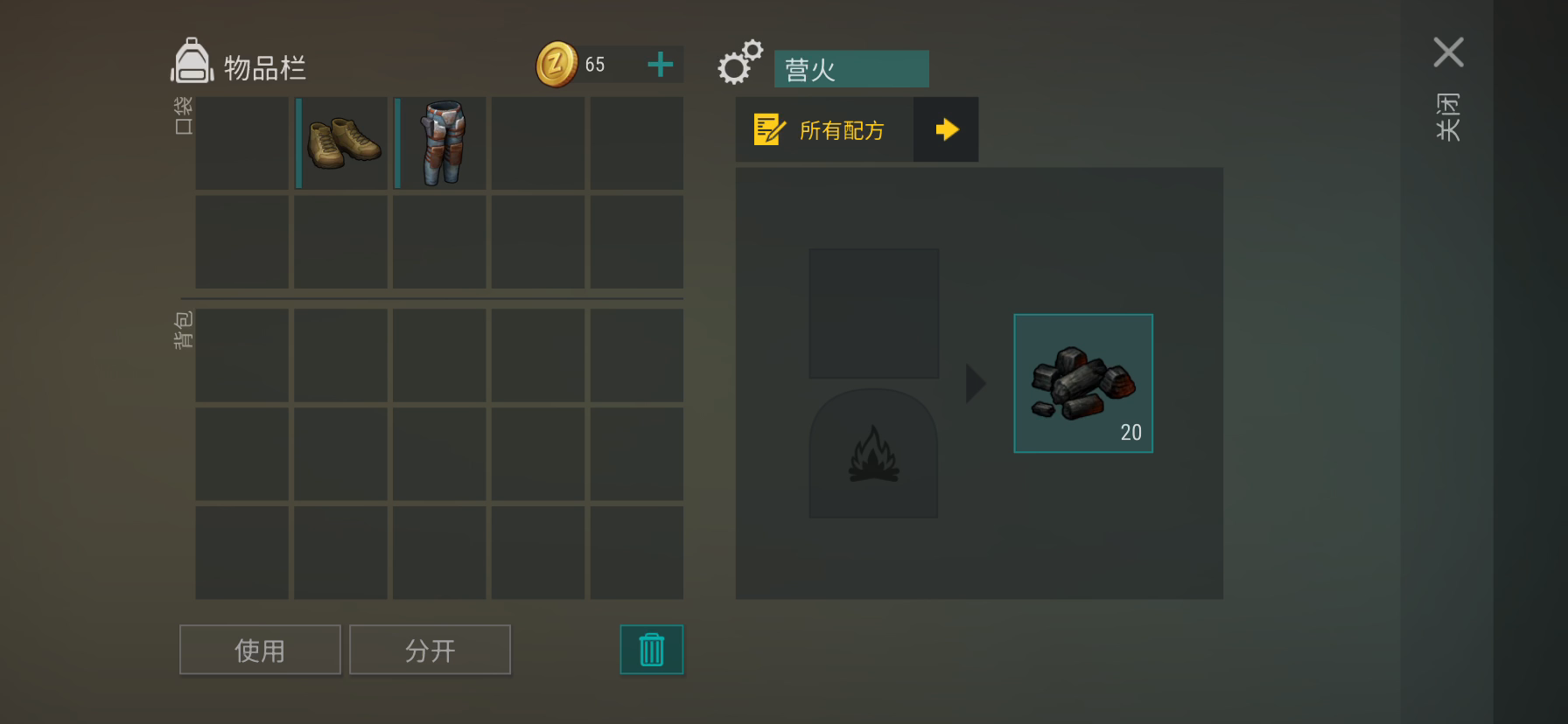Image resolution: width=1568 pixels, height=724 pixels.
Task: Expand recipes with yellow arrow
Action: point(946,129)
